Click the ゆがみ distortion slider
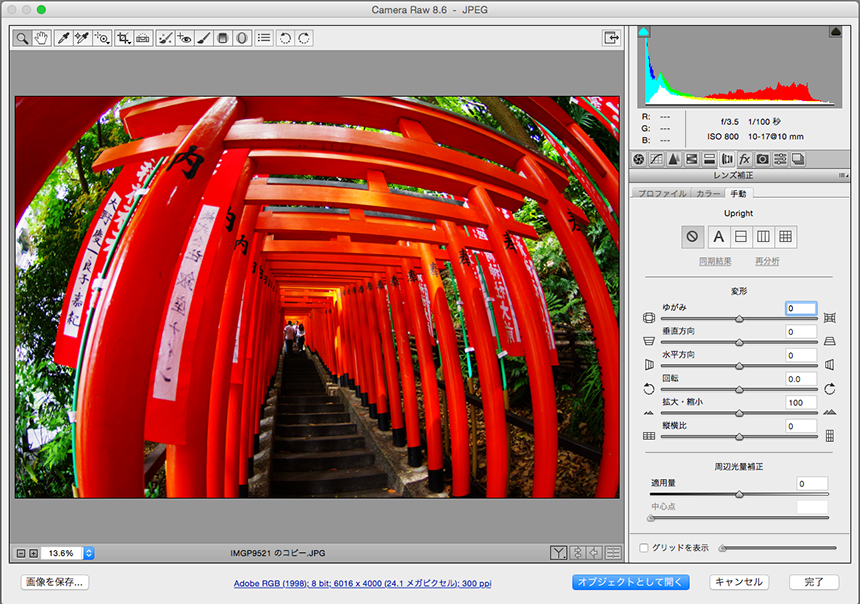 tap(739, 318)
